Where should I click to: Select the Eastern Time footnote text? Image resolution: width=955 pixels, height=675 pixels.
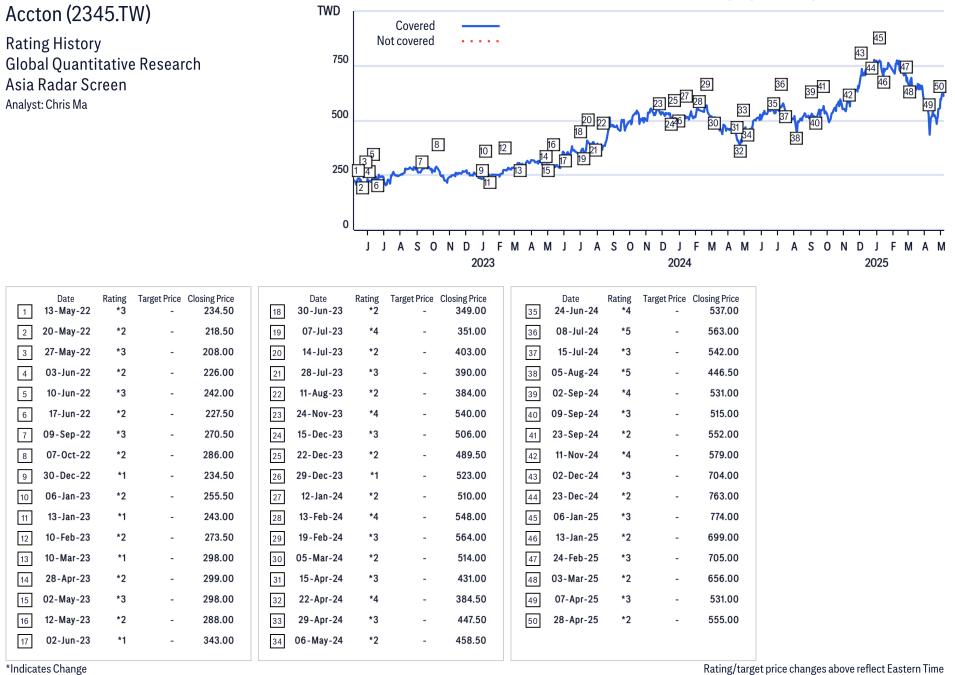pyautogui.click(x=823, y=668)
